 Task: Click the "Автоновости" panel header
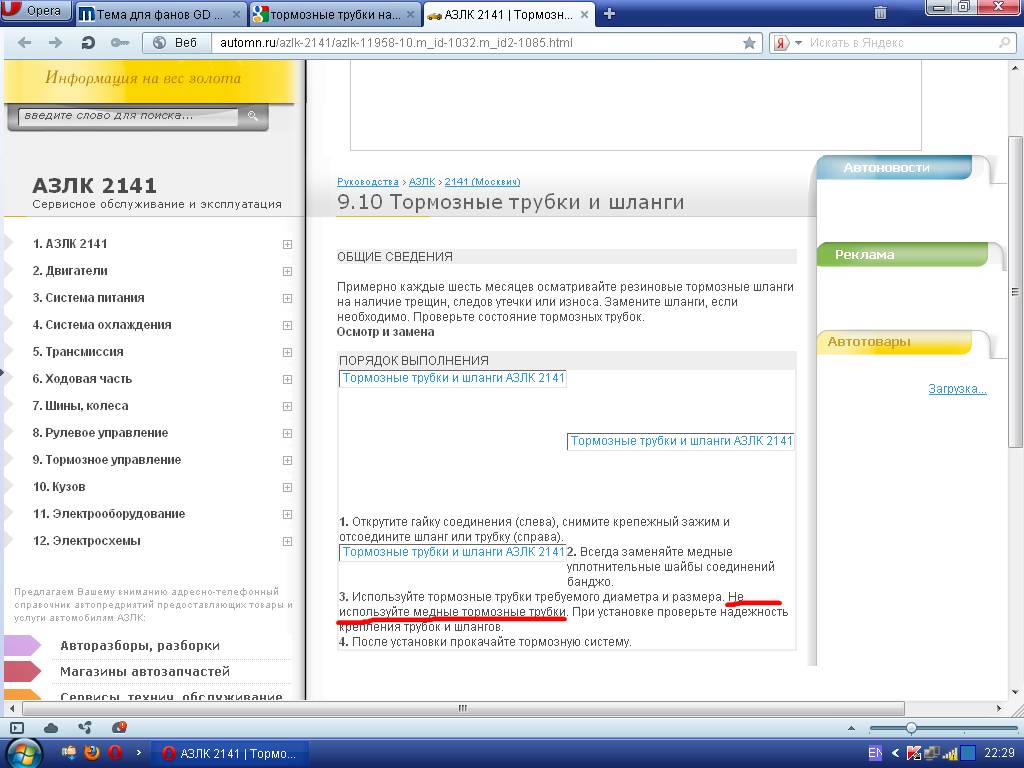(893, 168)
